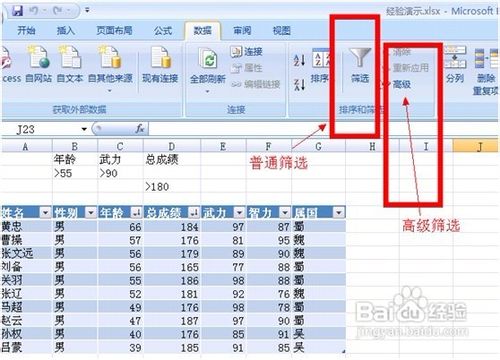The height and width of the screenshot is (360, 500).
Task: Click the 全部刷新 refresh icon
Action: 208,59
